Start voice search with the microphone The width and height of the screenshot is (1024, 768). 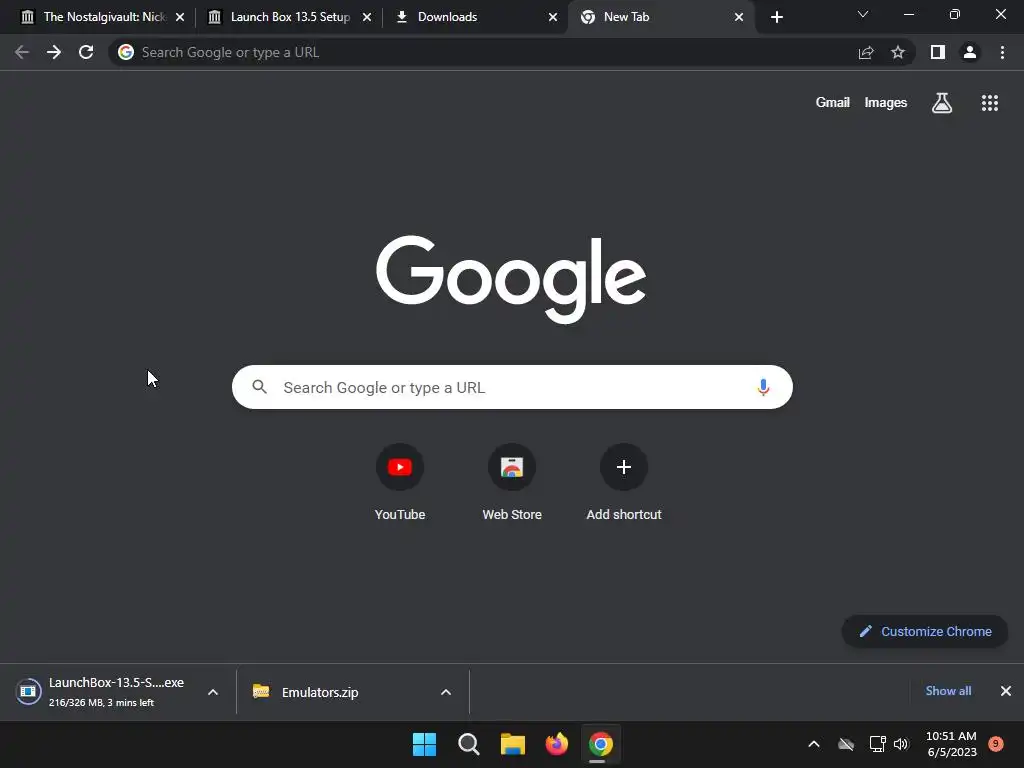[x=763, y=387]
